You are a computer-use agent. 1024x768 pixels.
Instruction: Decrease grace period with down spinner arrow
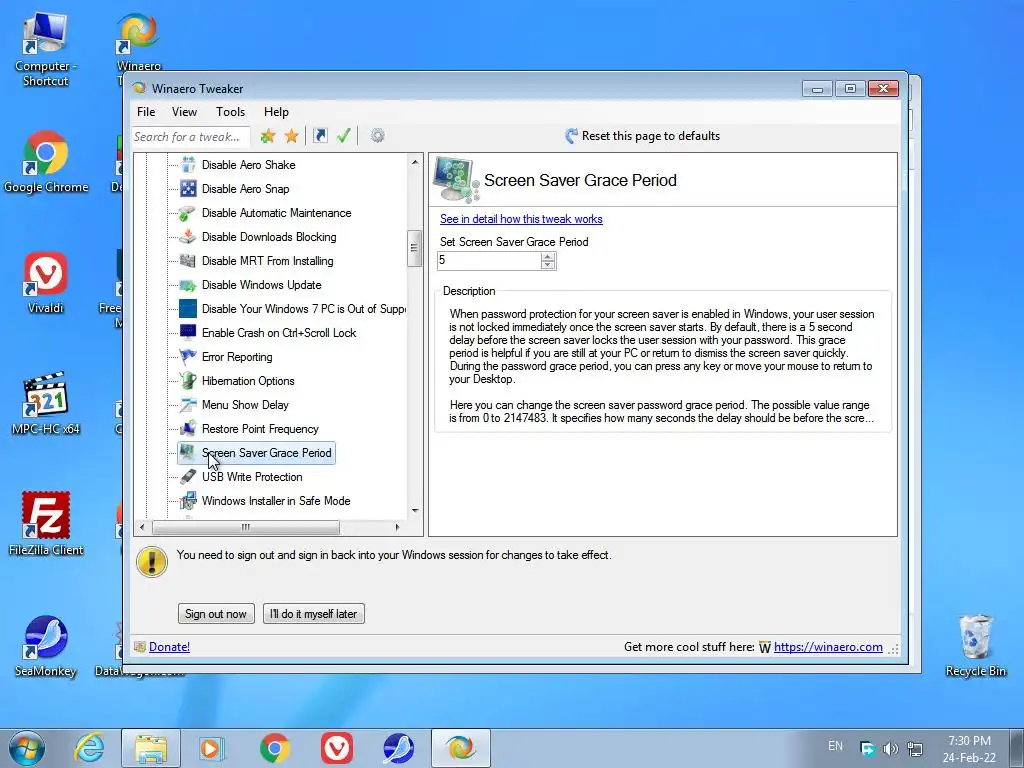coord(548,265)
